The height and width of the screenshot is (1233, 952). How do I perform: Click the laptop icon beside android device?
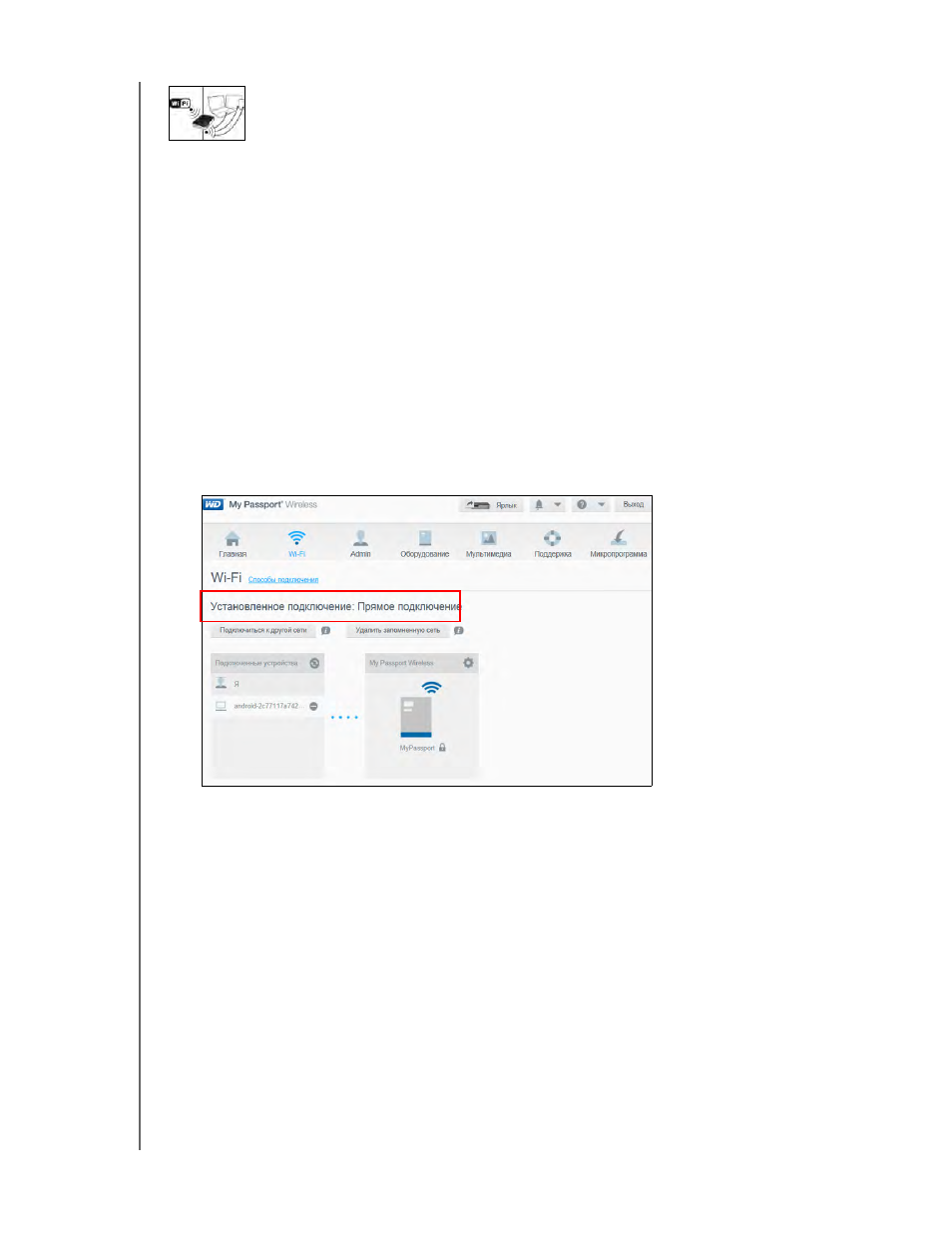click(x=222, y=707)
